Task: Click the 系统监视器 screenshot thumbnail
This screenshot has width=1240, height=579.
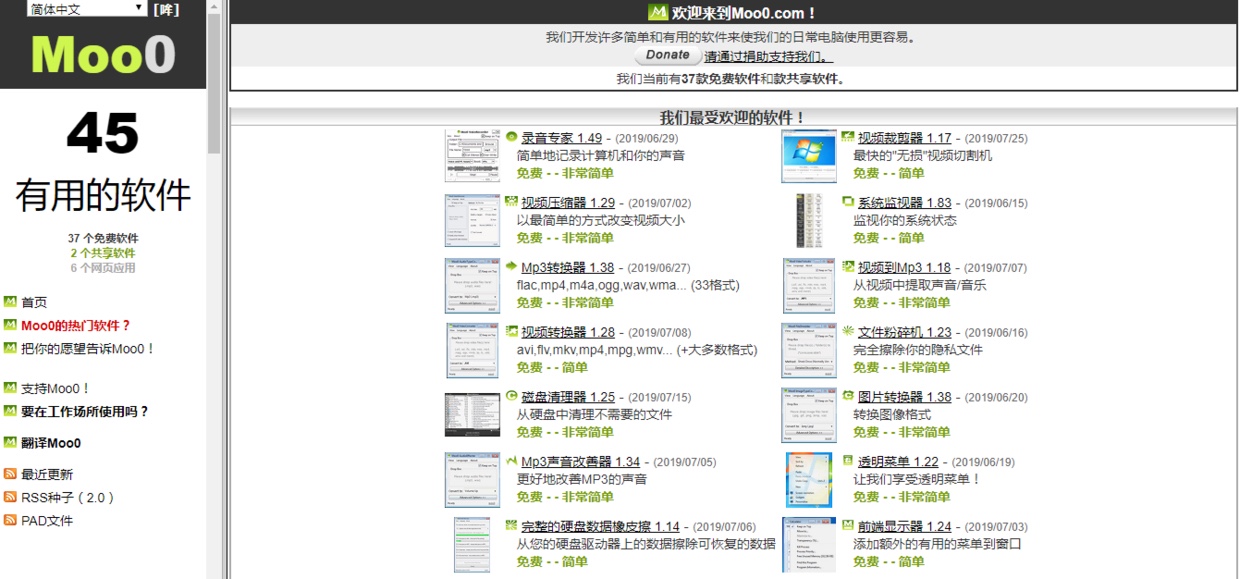Action: tap(809, 221)
